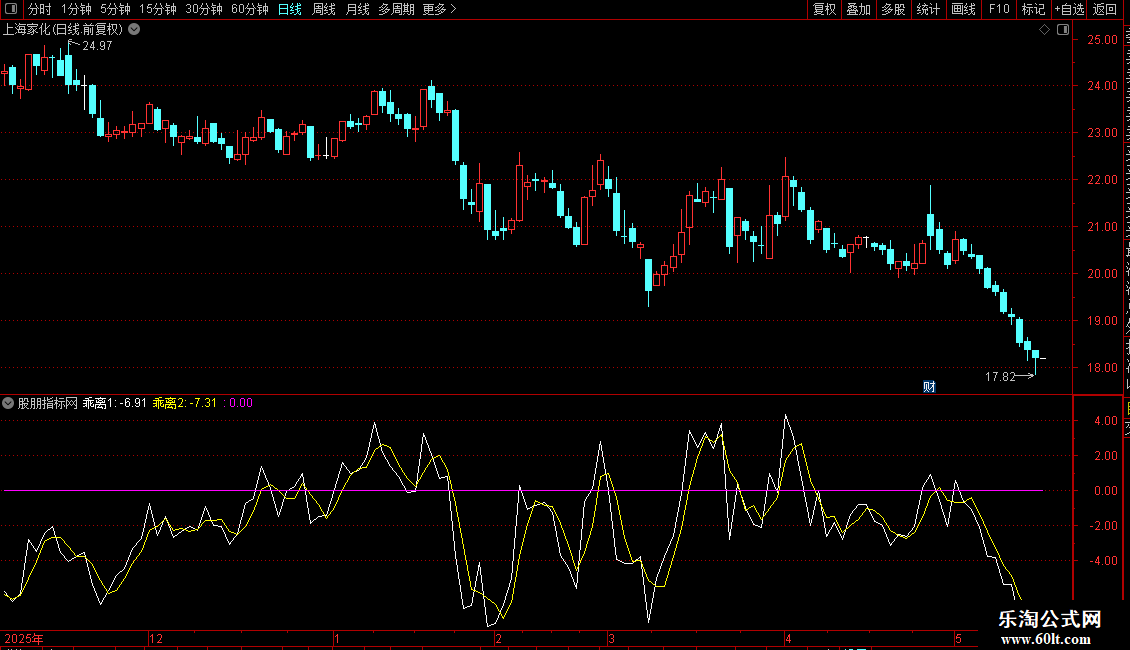
Task: Click the 财 financial marker
Action: click(929, 387)
